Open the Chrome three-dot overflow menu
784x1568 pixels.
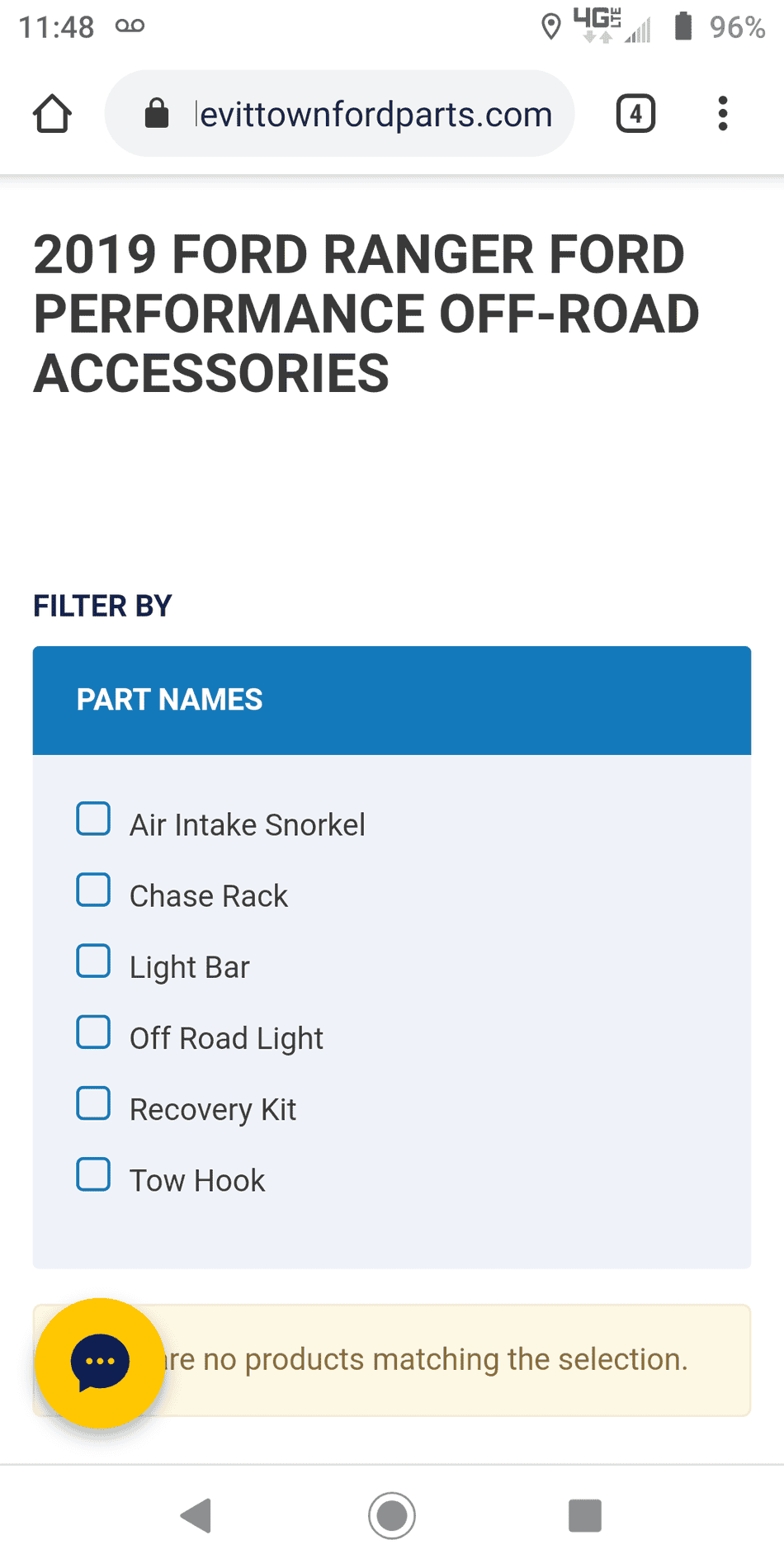(x=723, y=114)
